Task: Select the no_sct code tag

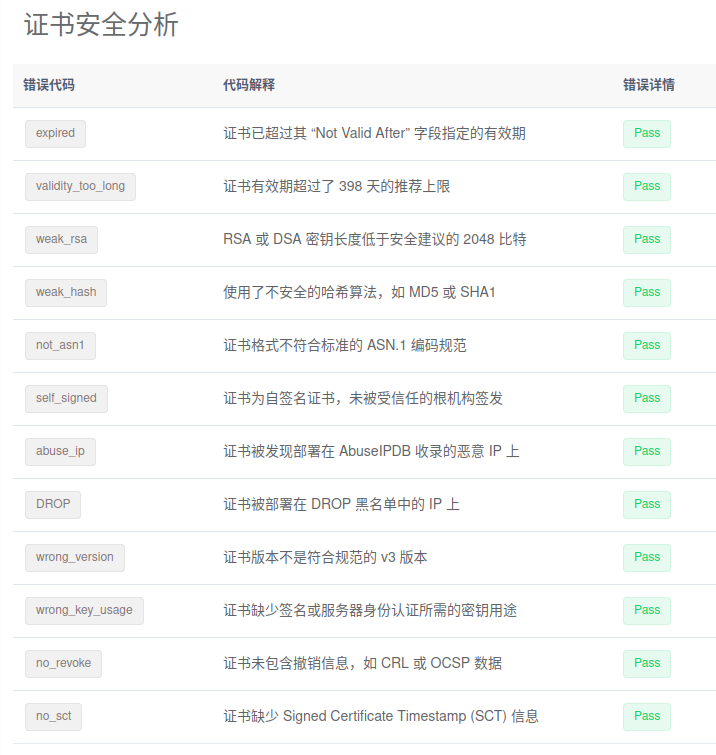Action: [54, 716]
